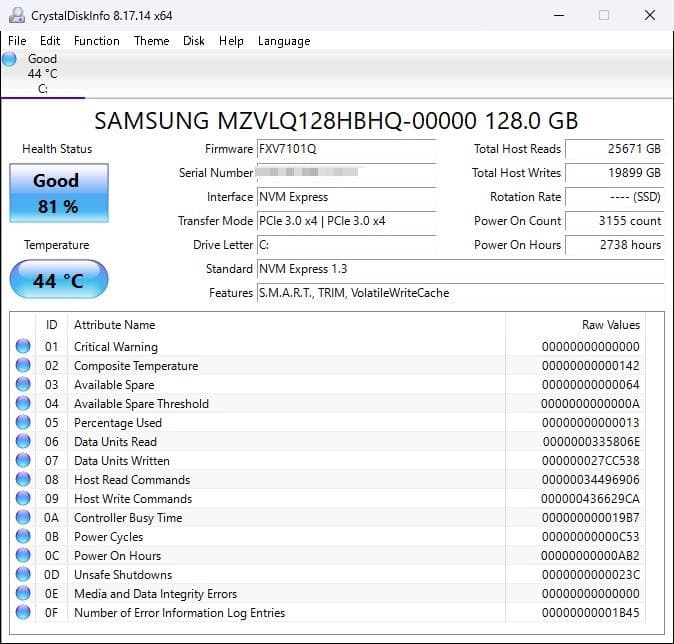Open the Function menu
This screenshot has height=644, width=674.
click(x=96, y=41)
